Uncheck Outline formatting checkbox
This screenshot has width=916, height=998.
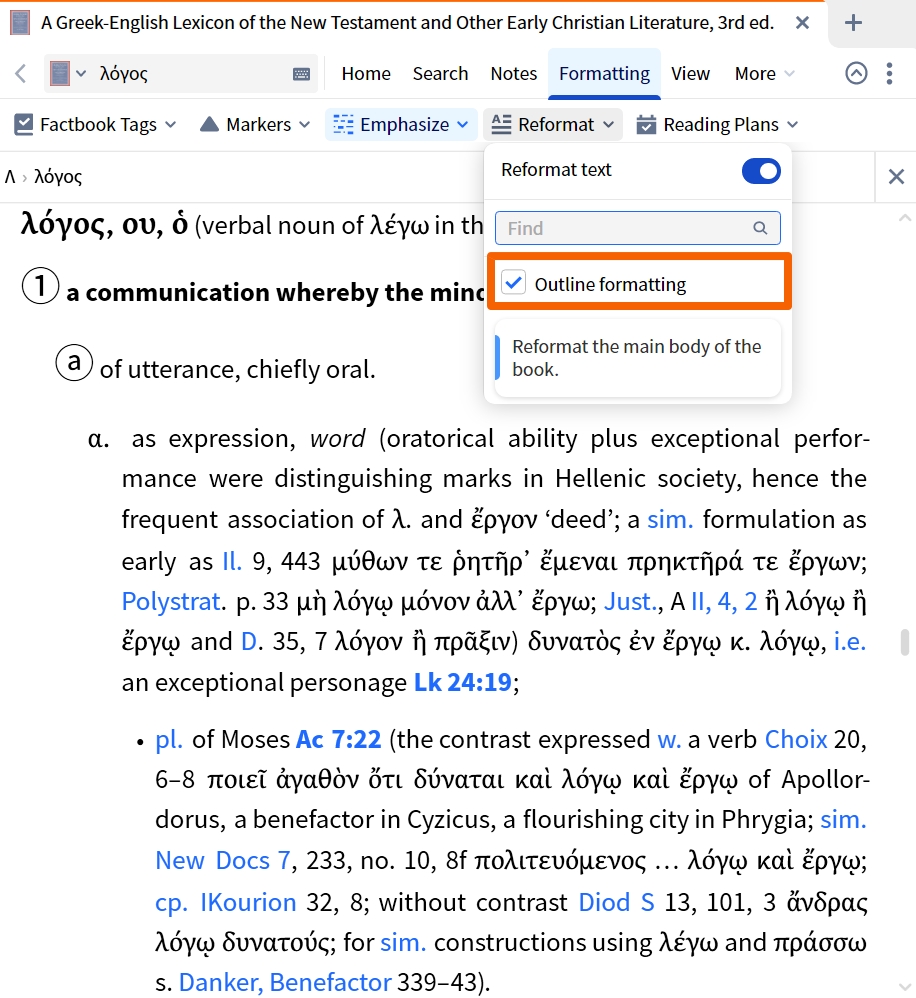[514, 282]
